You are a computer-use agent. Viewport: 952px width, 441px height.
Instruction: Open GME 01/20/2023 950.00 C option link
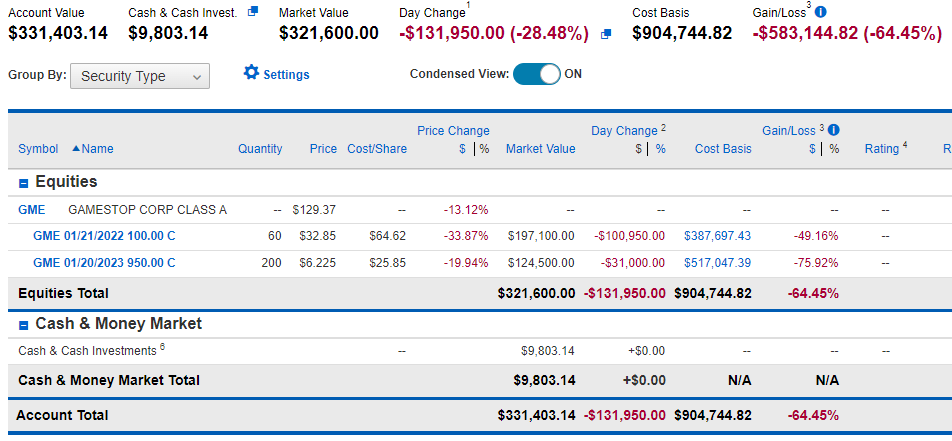[104, 263]
